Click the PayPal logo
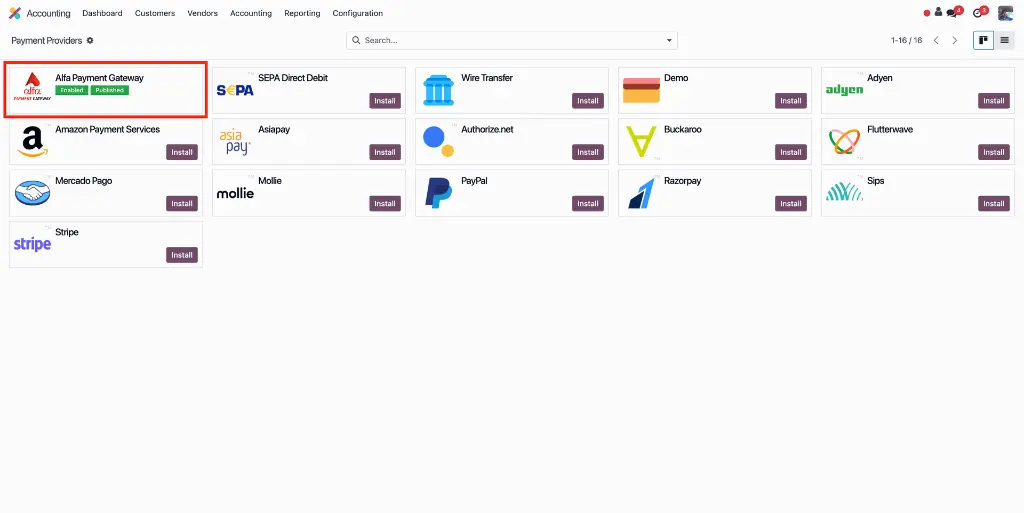Image resolution: width=1024 pixels, height=513 pixels. click(x=438, y=193)
